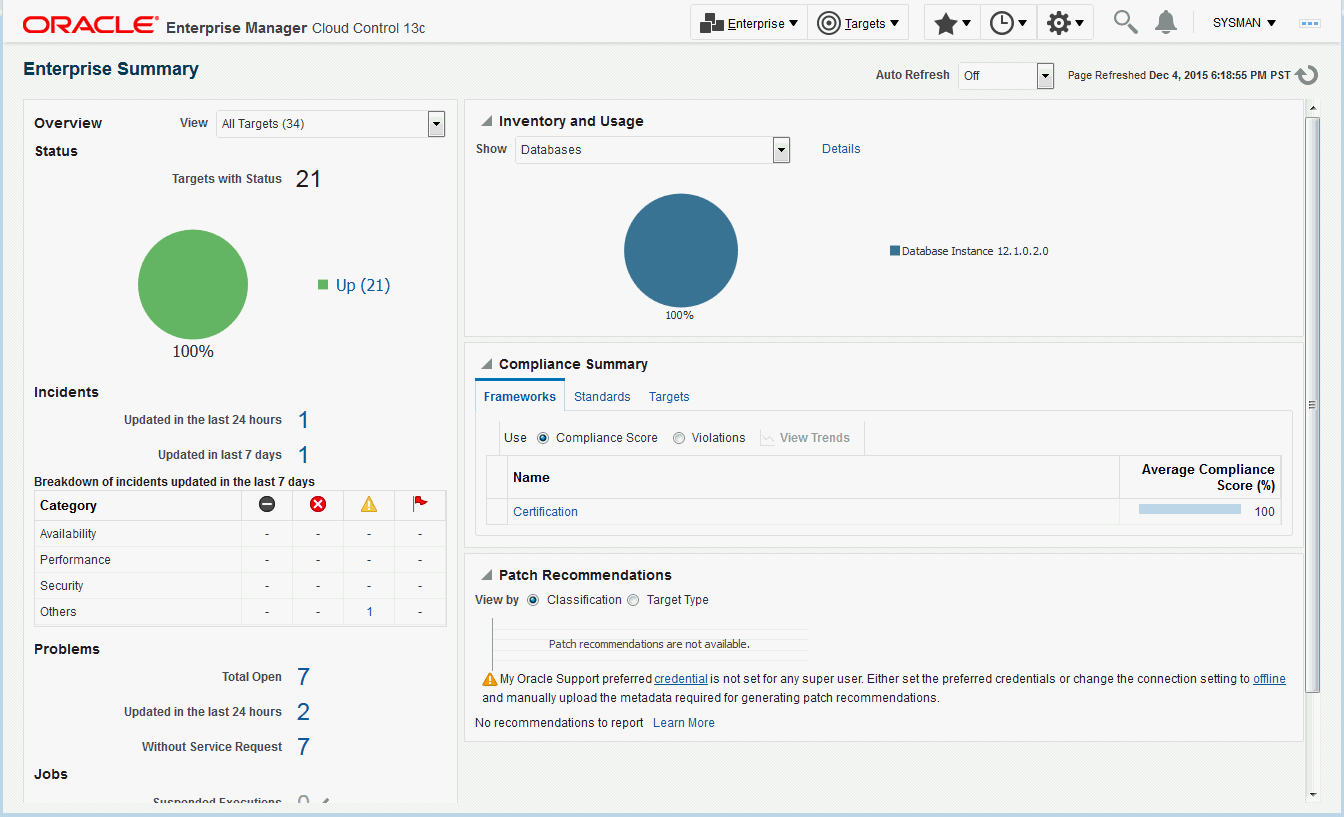Click the Up (21) status link
This screenshot has height=817, width=1344.
point(363,285)
